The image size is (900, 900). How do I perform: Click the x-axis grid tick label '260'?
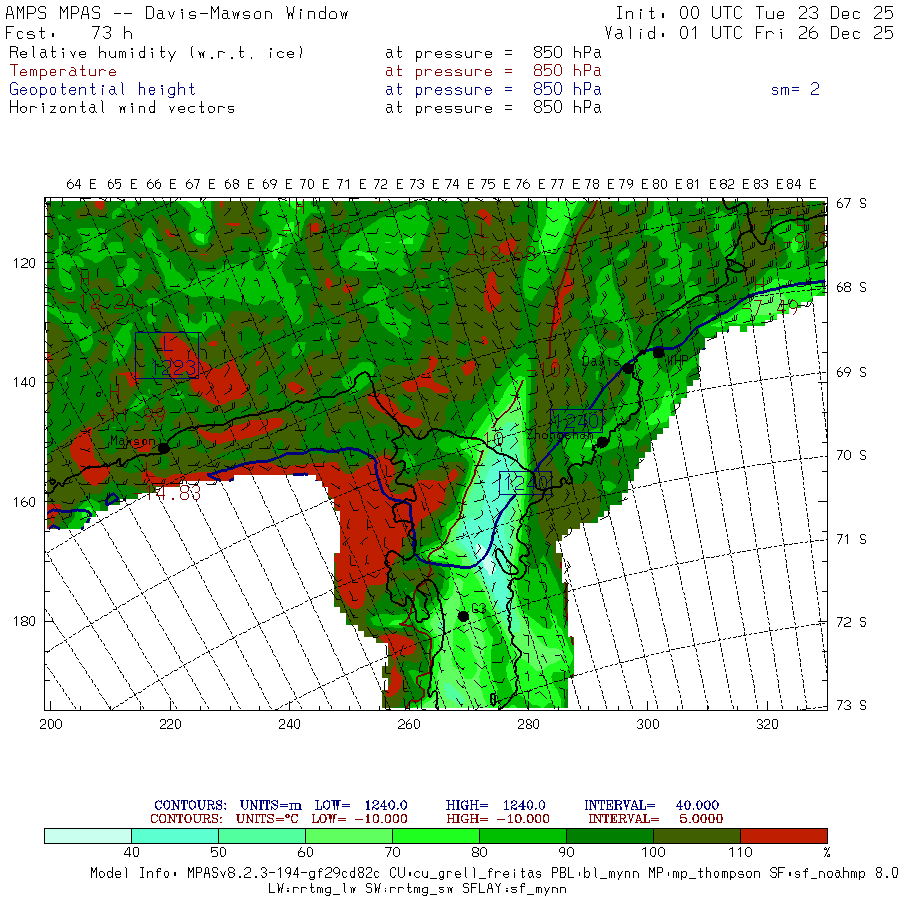[x=409, y=724]
